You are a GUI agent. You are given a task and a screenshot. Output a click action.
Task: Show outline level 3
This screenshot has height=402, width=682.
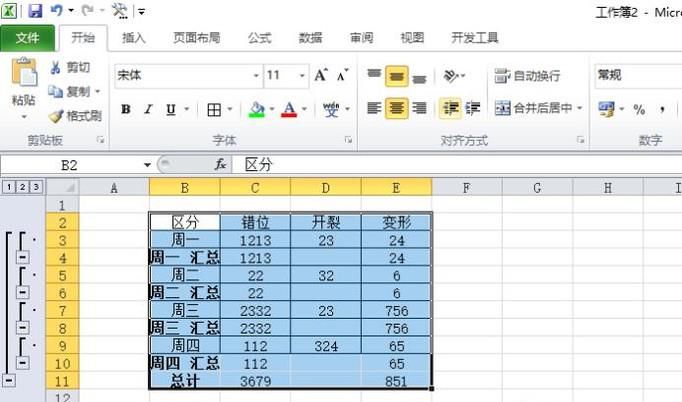pyautogui.click(x=36, y=187)
